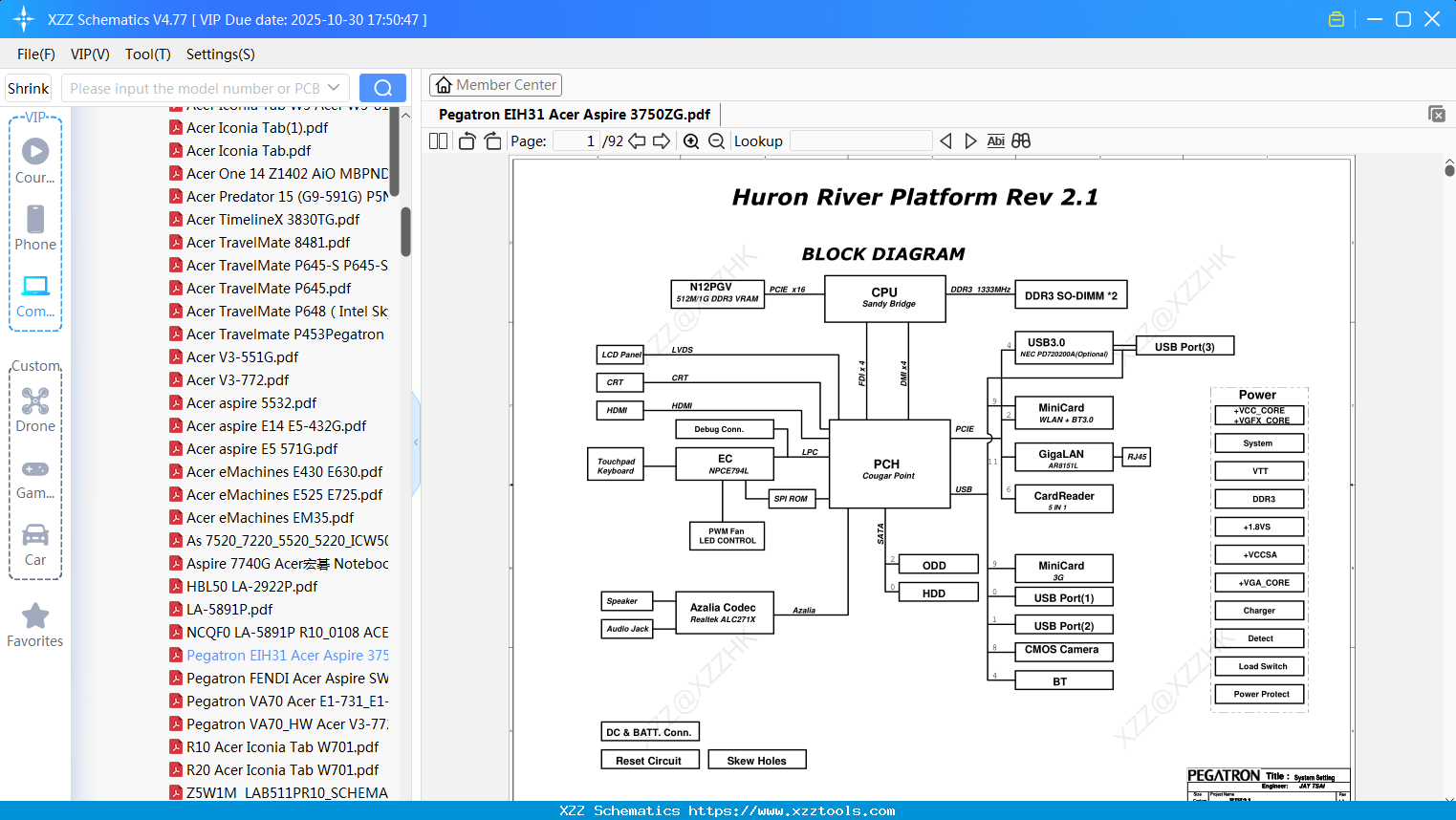Screen dimensions: 1456x820
Task: Rotate page clockwise icon
Action: click(x=492, y=141)
